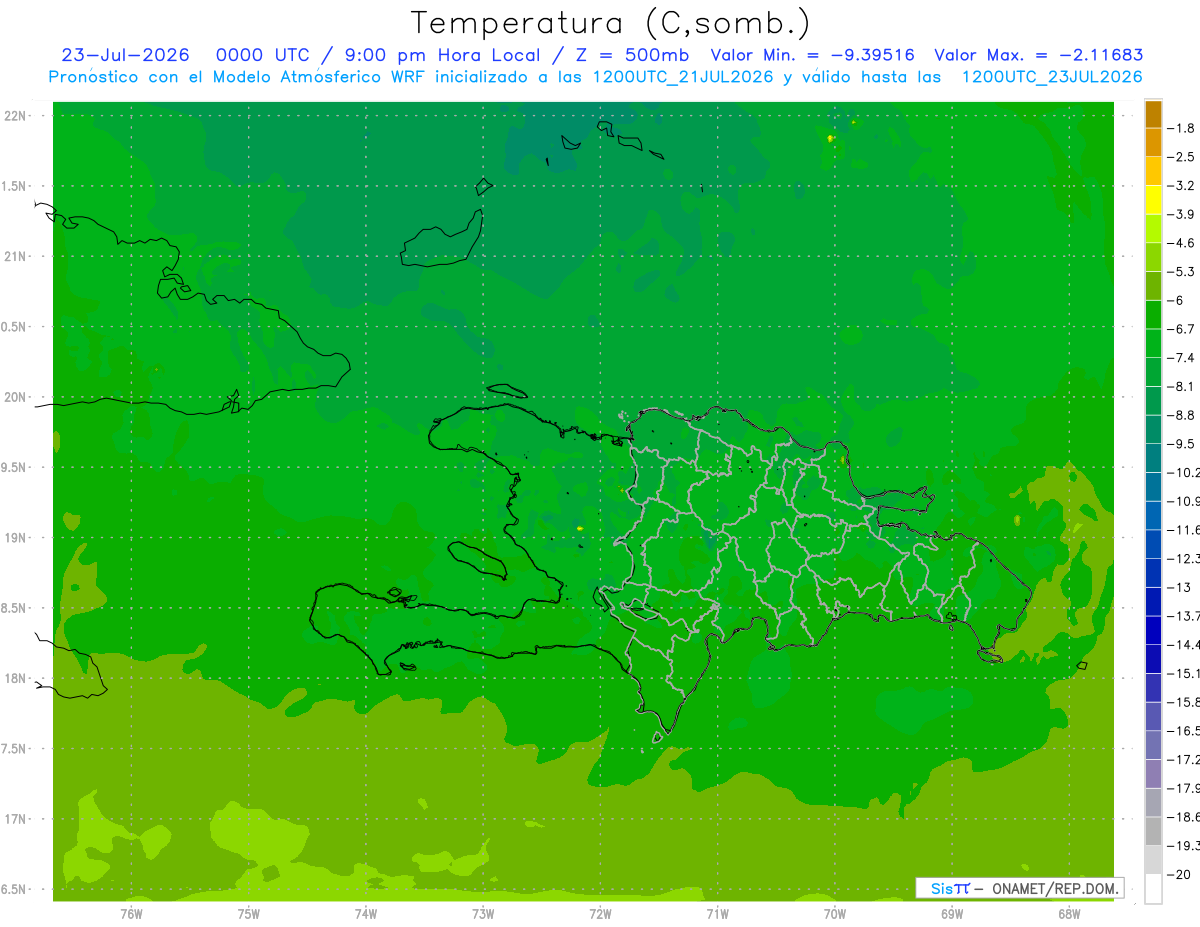
Task: Select the date text 23-Jul-2026
Action: tap(125, 55)
